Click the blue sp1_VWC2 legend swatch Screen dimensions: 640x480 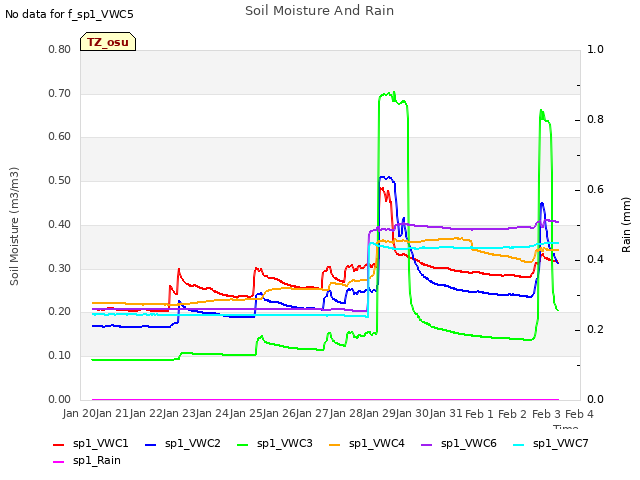coord(151,445)
